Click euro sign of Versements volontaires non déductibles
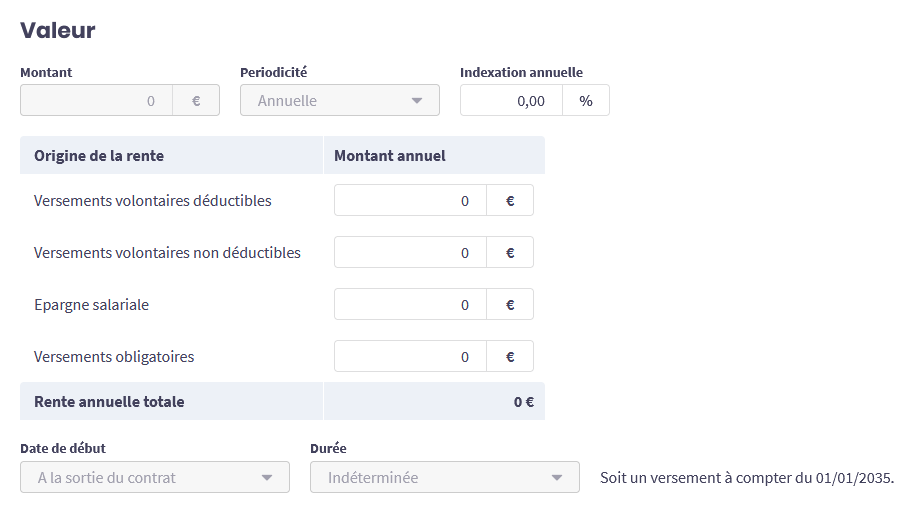The height and width of the screenshot is (505, 910). pyautogui.click(x=510, y=252)
